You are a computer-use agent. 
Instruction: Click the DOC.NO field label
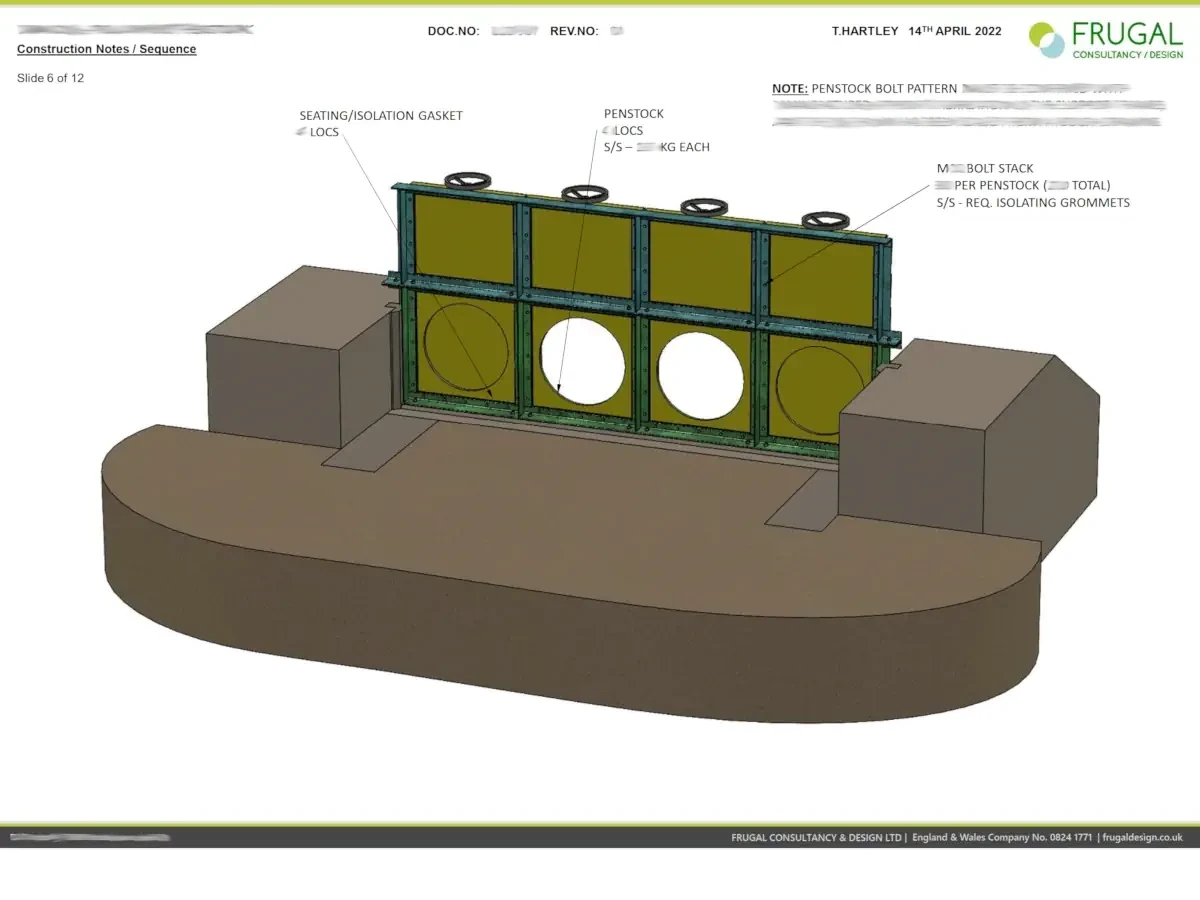453,31
